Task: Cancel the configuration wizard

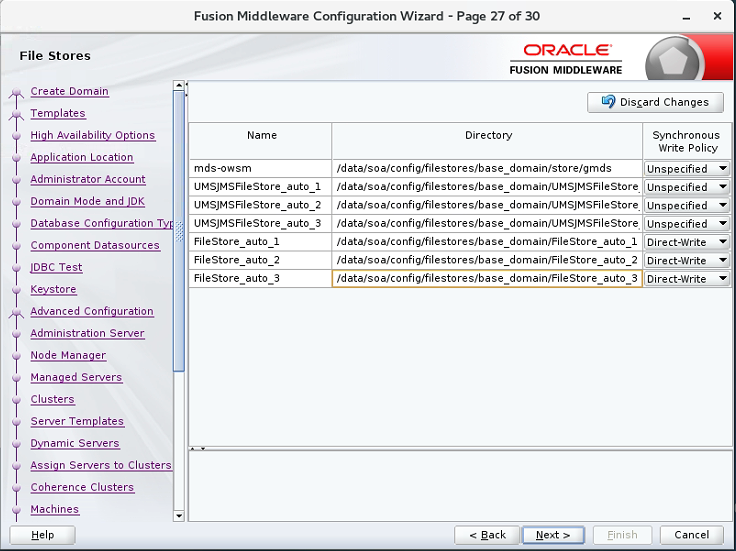Action: (x=691, y=535)
